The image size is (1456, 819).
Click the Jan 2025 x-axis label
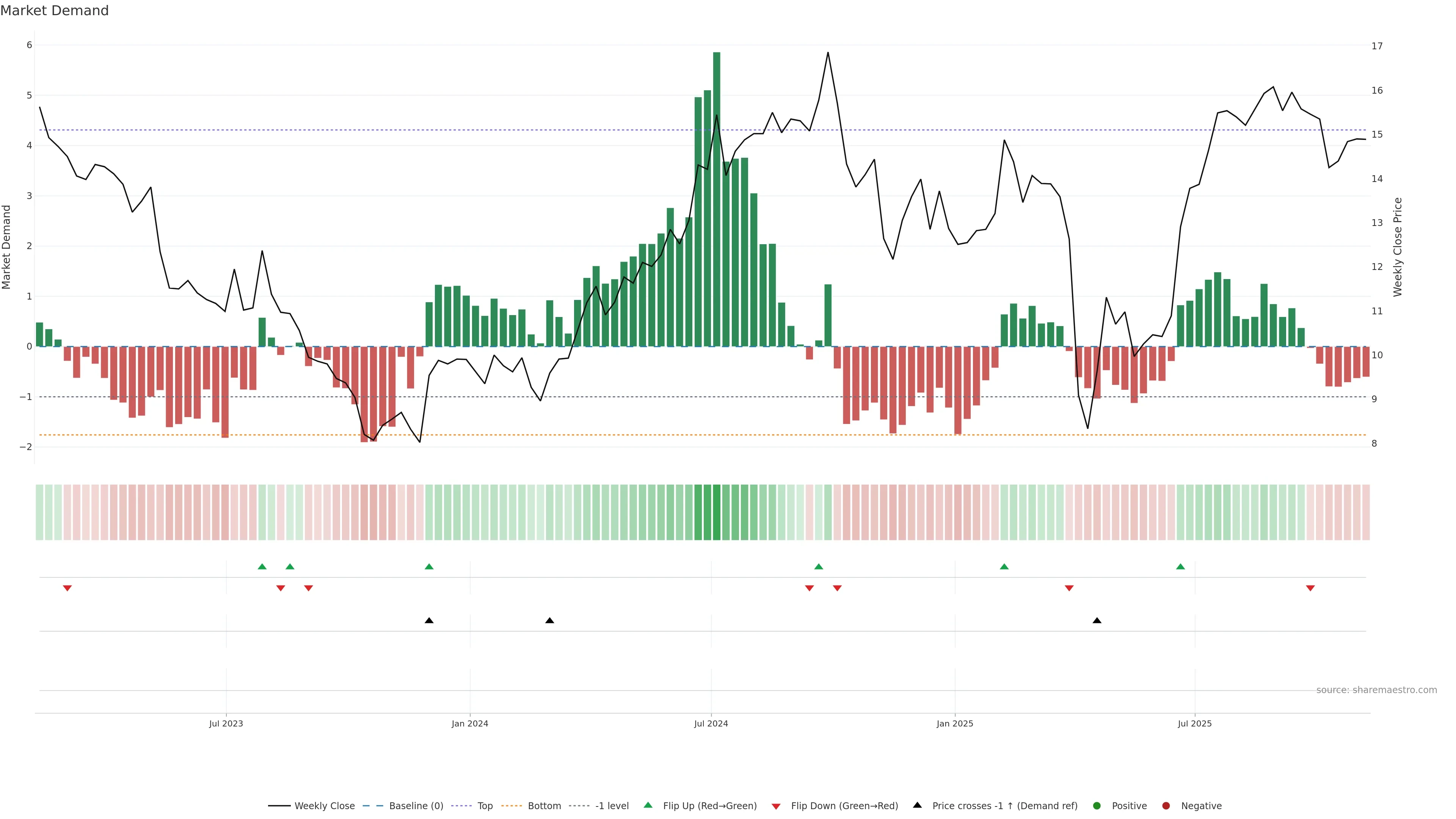pos(955,723)
